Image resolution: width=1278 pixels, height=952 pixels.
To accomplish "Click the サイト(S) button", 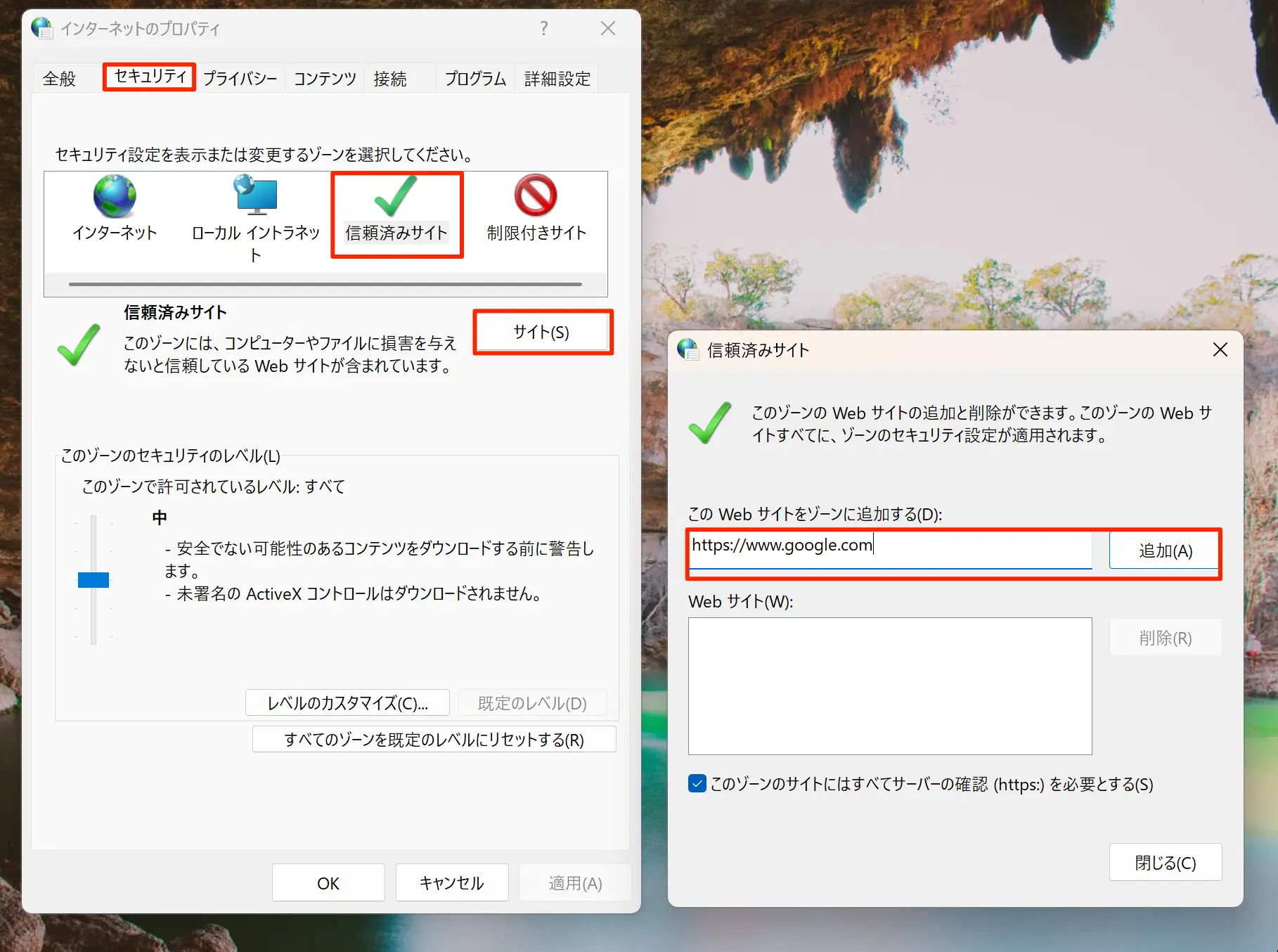I will 541,332.
